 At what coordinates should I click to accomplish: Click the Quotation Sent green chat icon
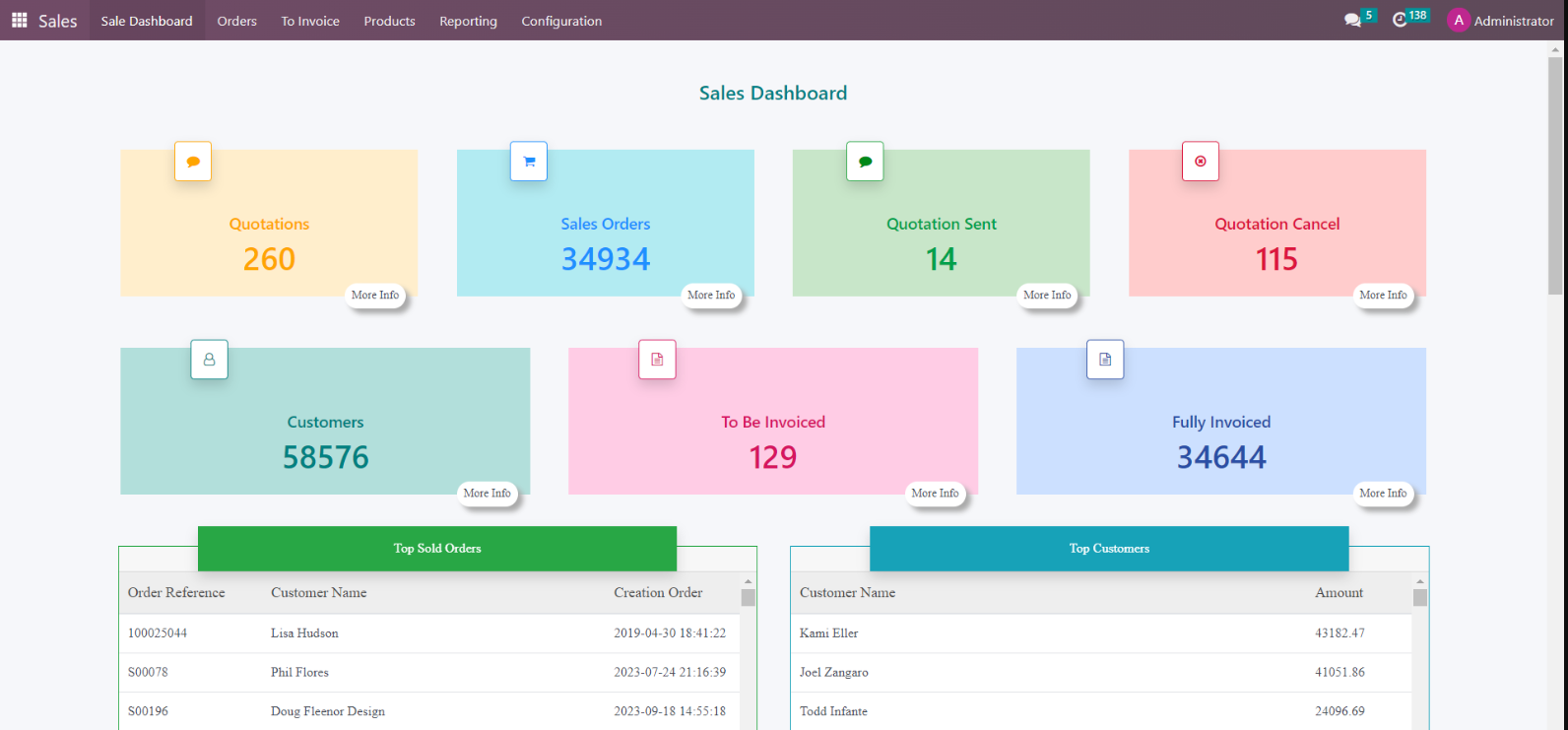865,162
